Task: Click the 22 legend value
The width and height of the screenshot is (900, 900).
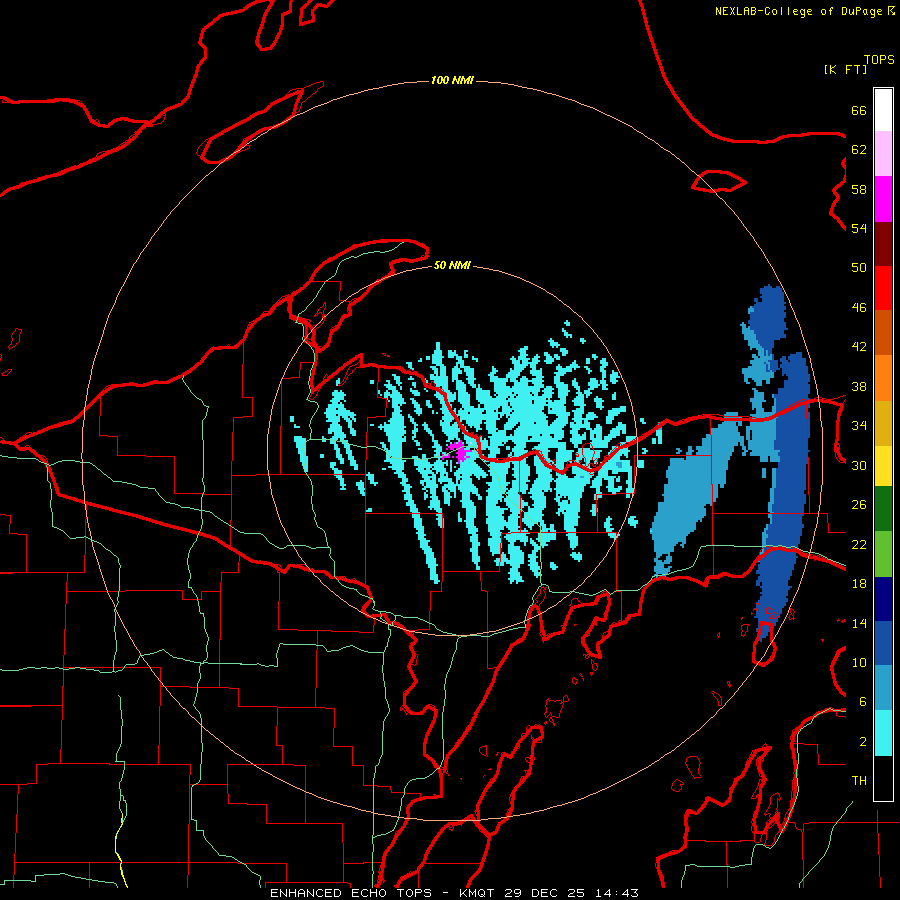Action: coord(859,544)
